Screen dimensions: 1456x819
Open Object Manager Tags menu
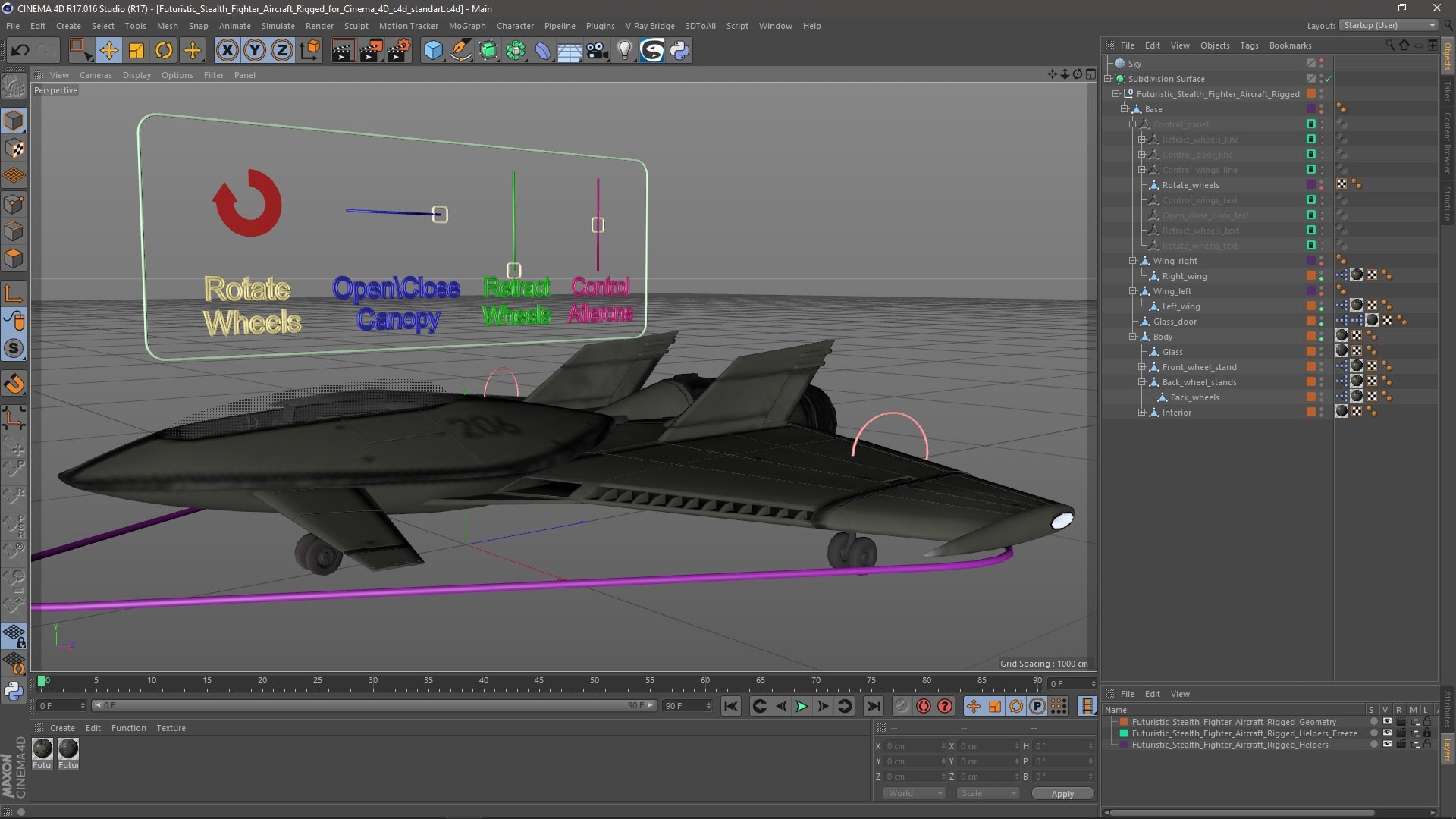click(x=1249, y=45)
